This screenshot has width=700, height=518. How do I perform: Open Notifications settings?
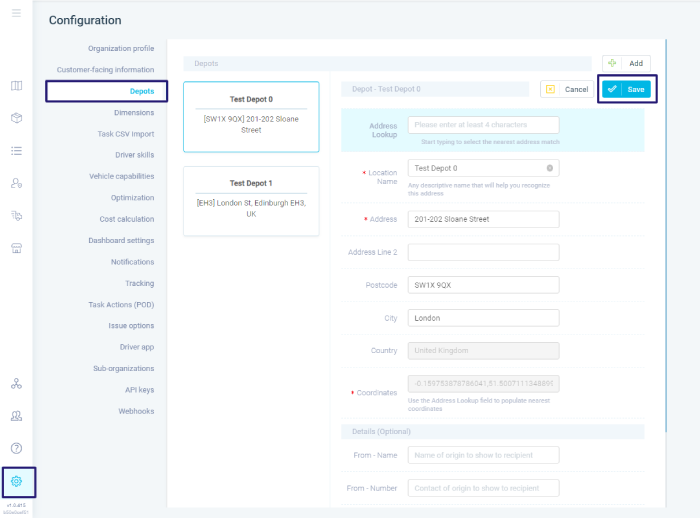pos(132,262)
